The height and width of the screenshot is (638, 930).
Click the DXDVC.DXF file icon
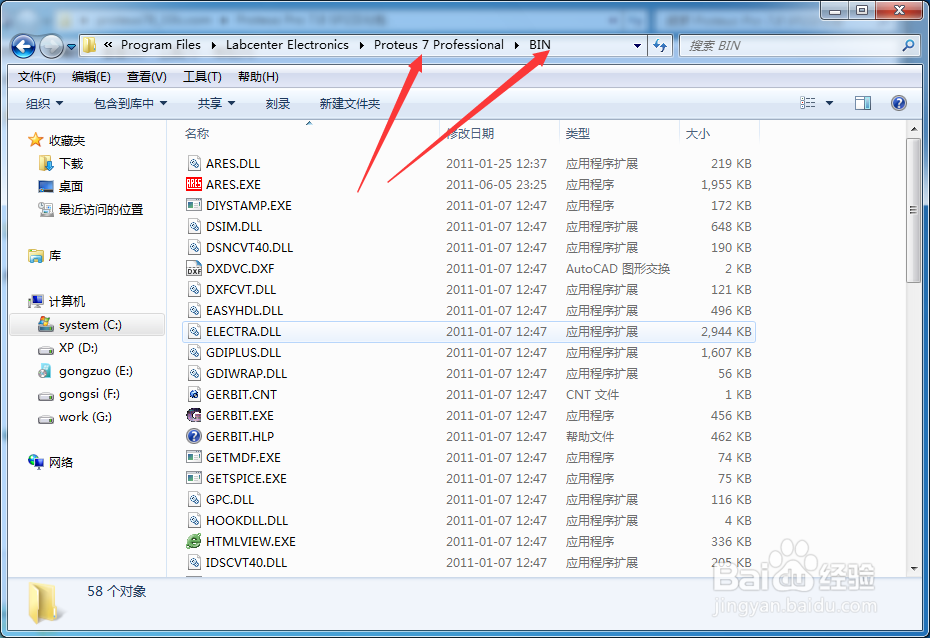pos(194,268)
